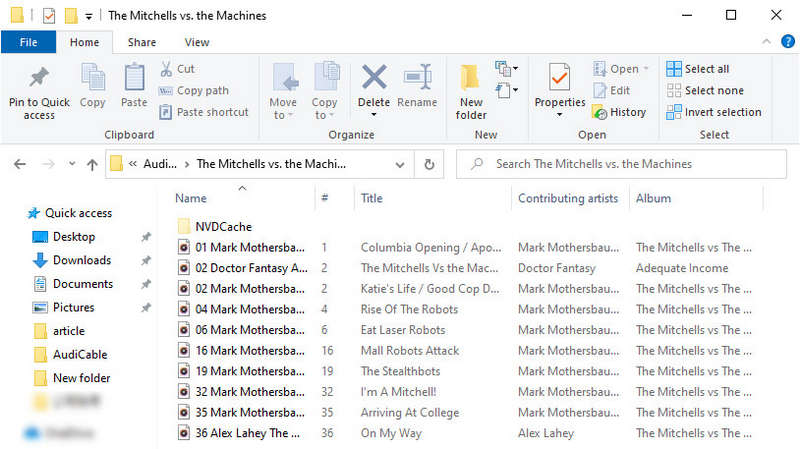Open the blue Help question icon
800x449 pixels.
[788, 41]
